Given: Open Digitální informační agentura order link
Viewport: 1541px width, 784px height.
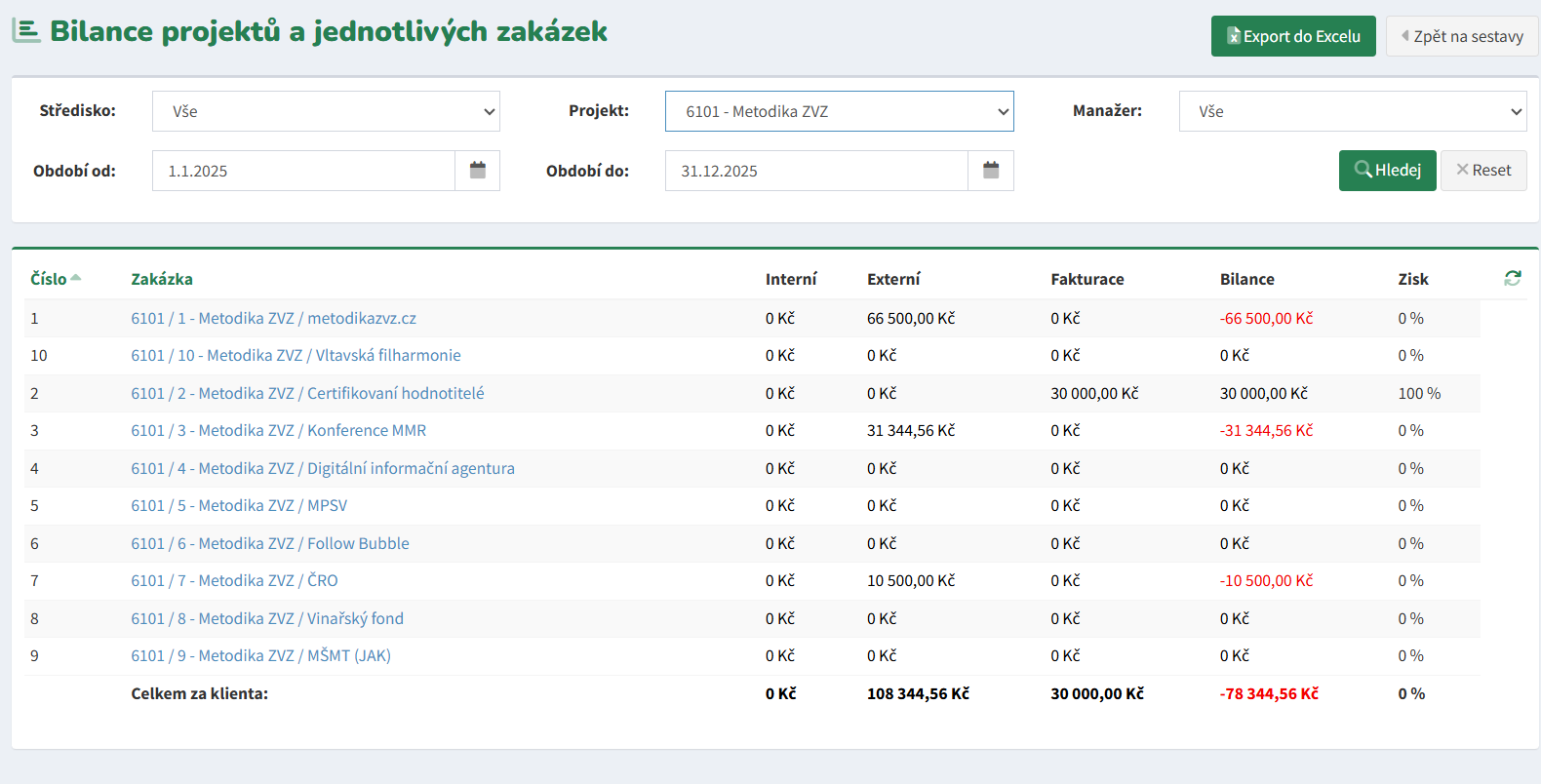Looking at the screenshot, I should click(323, 468).
